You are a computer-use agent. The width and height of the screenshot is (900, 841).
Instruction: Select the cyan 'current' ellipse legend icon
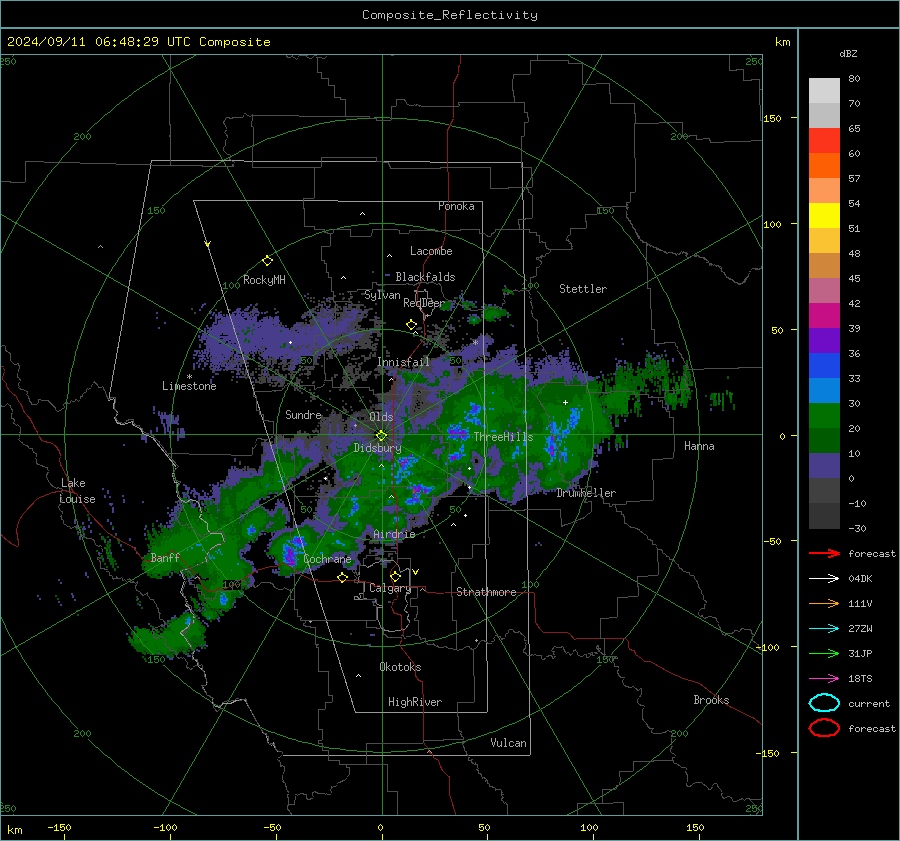point(824,703)
